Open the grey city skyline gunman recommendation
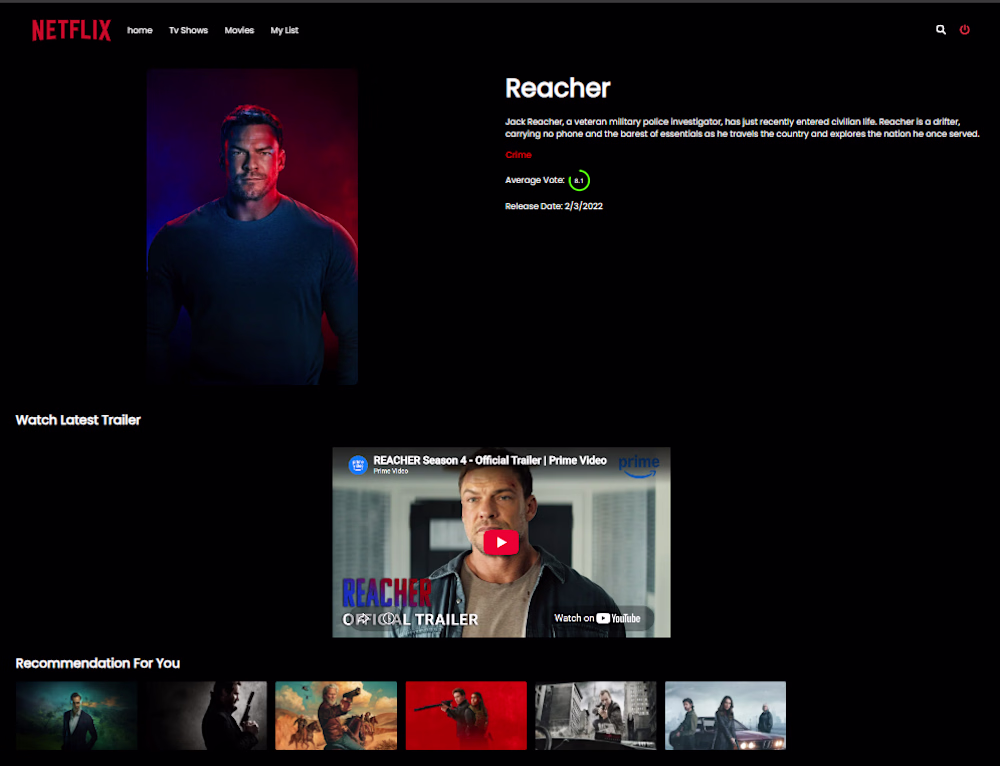Image resolution: width=1000 pixels, height=766 pixels. click(x=596, y=715)
